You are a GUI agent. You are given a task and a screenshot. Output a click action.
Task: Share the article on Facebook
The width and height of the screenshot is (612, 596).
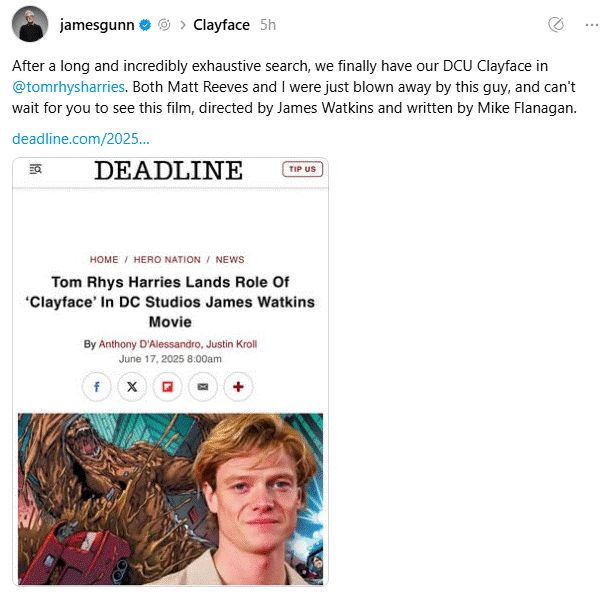click(x=96, y=387)
